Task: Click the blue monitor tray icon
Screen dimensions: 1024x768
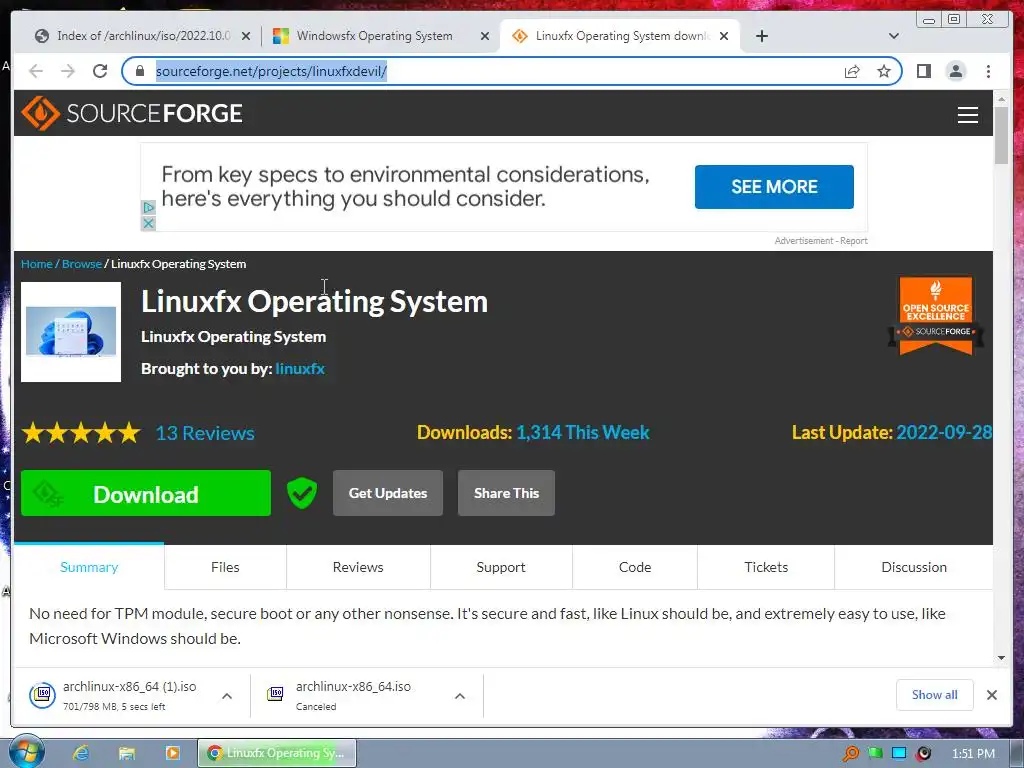Action: pos(899,754)
